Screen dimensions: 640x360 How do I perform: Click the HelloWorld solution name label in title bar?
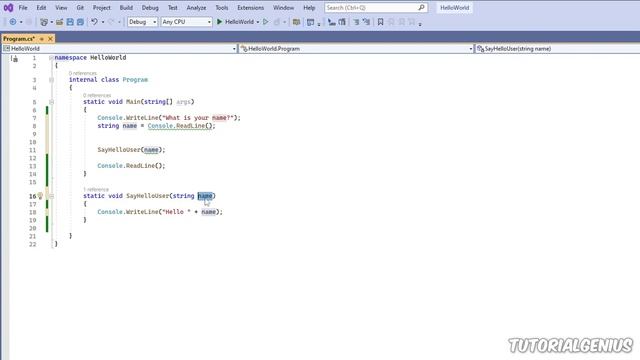pyautogui.click(x=454, y=8)
